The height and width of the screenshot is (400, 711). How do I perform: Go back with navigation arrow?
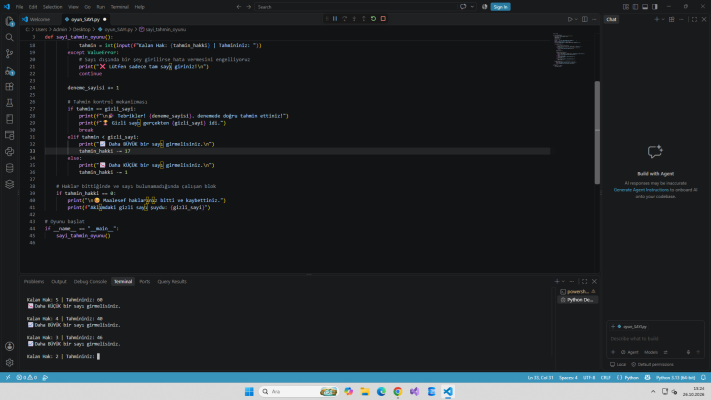pyautogui.click(x=239, y=7)
